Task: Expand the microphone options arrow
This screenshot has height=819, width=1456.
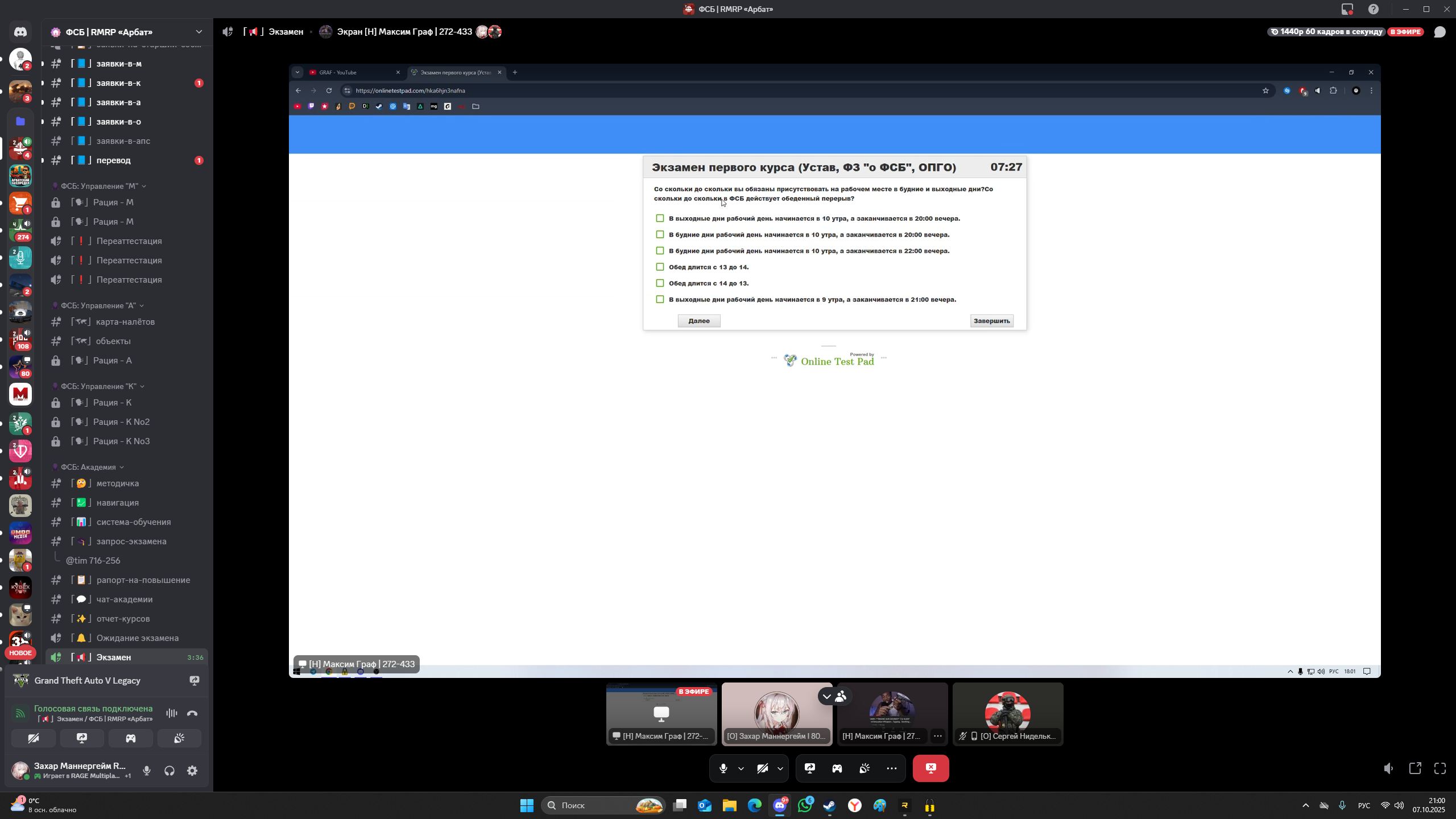Action: coord(741,768)
